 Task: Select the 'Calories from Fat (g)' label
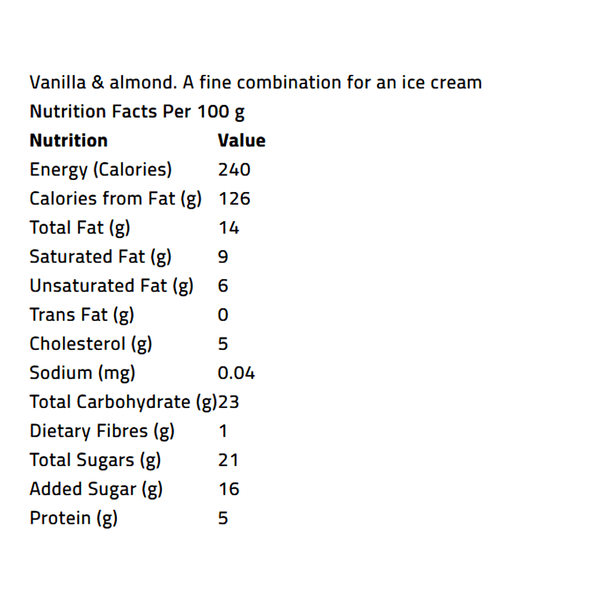tap(115, 198)
